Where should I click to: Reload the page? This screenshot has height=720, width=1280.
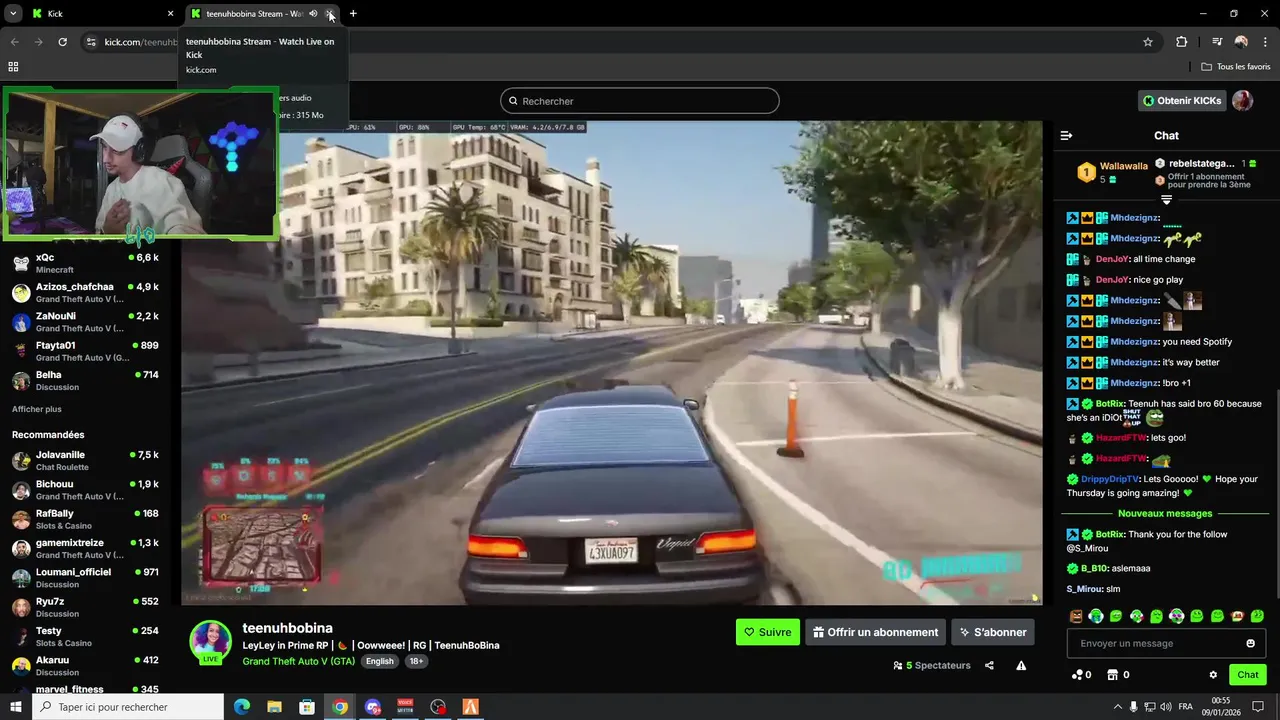coord(62,42)
